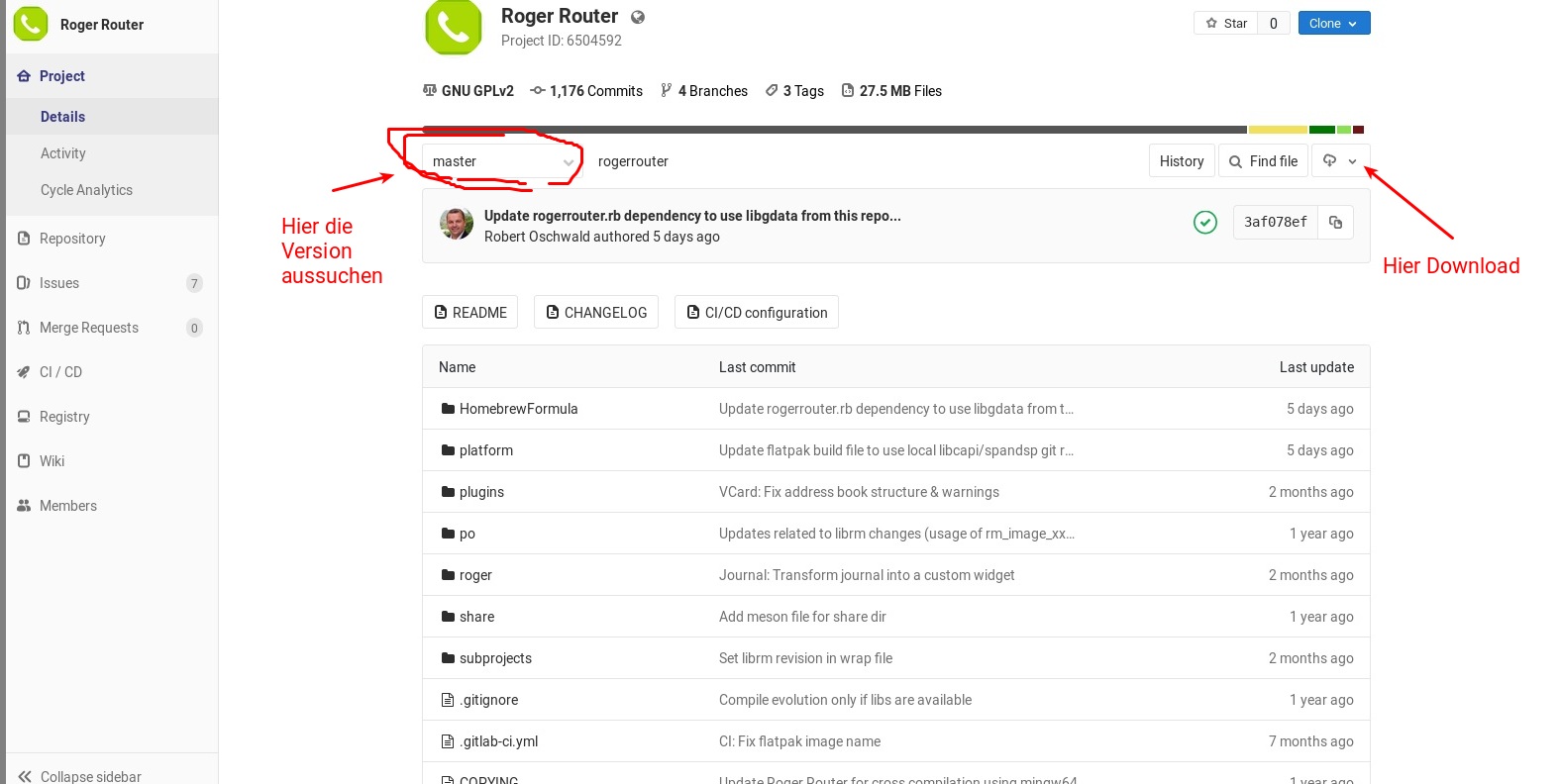The height and width of the screenshot is (784, 1560).
Task: Open the latest commit message link
Action: coord(692,216)
